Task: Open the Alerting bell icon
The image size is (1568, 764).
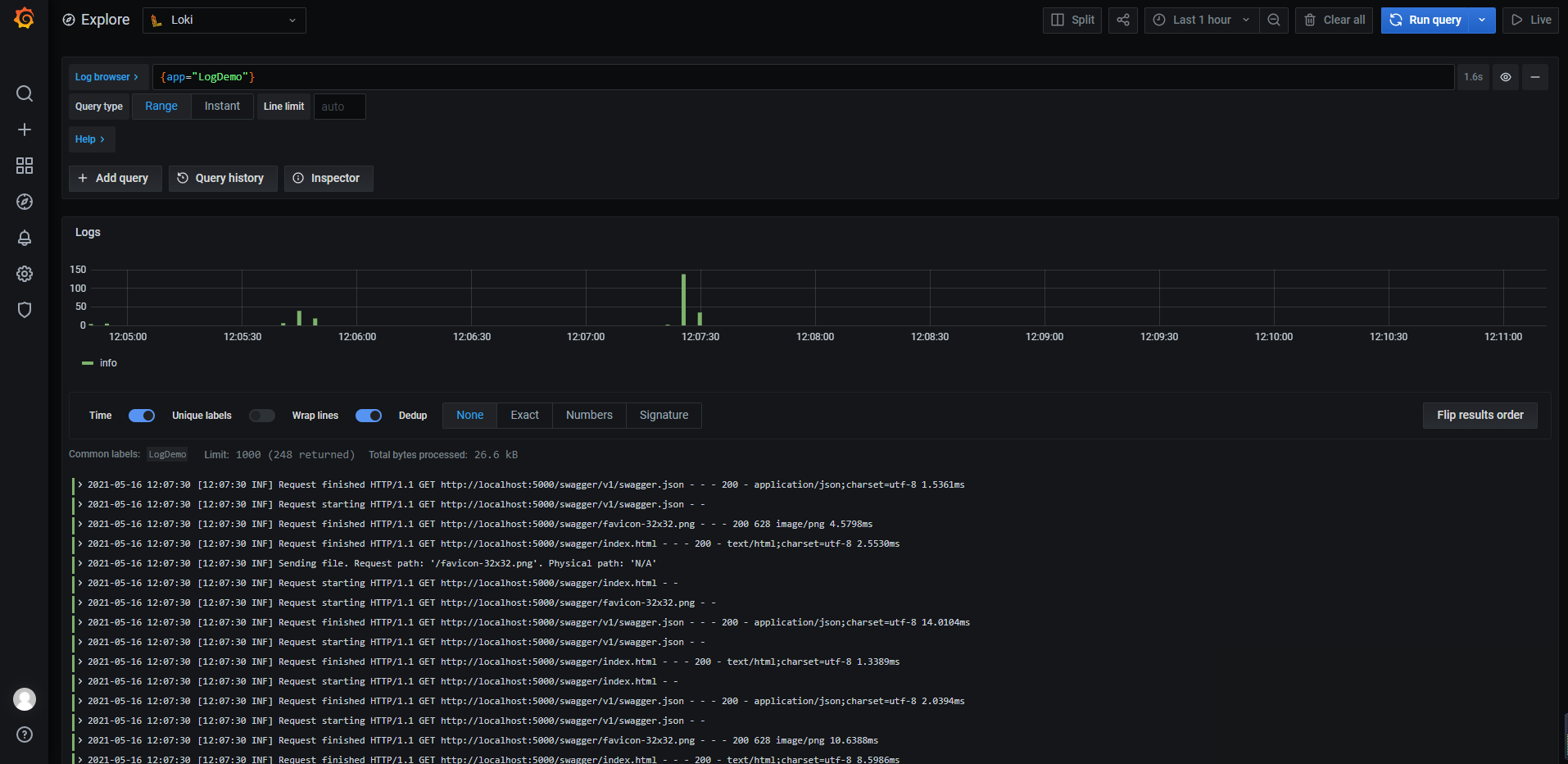Action: pyautogui.click(x=25, y=238)
